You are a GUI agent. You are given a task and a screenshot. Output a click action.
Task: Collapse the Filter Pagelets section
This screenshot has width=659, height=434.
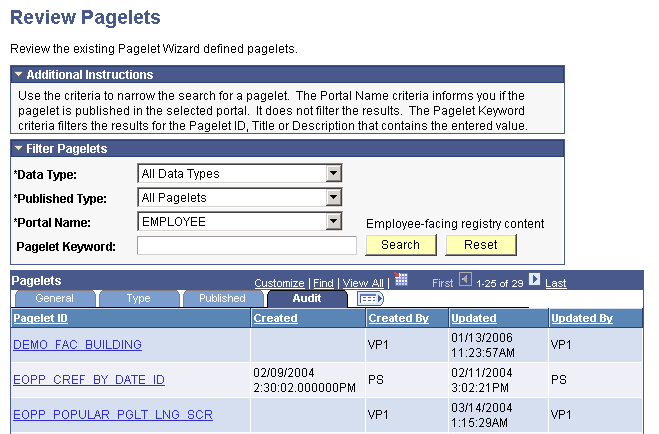point(18,149)
